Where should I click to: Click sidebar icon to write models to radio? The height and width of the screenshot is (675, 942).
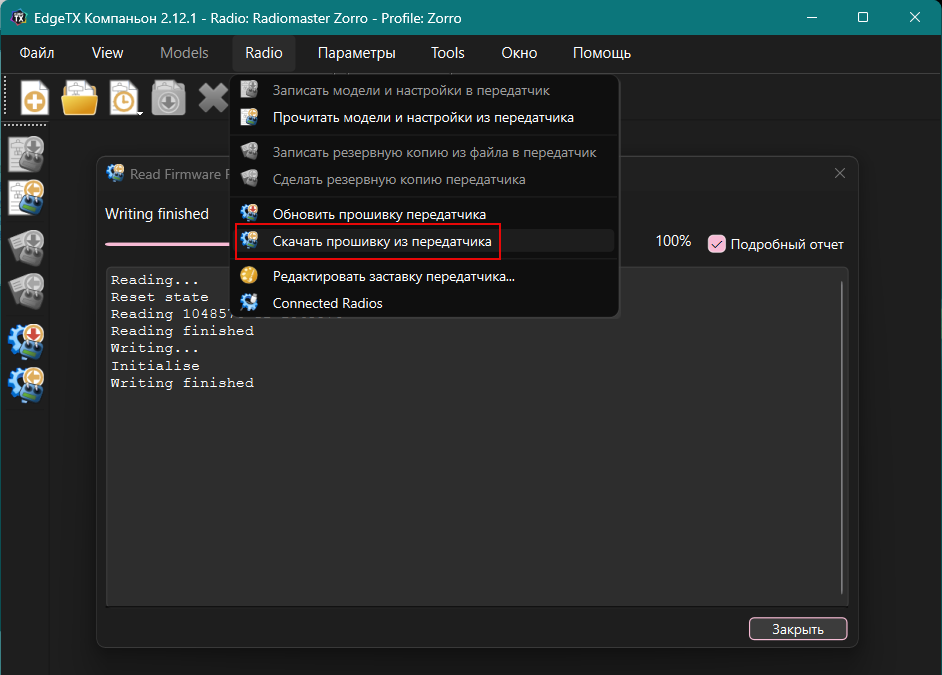[x=26, y=154]
